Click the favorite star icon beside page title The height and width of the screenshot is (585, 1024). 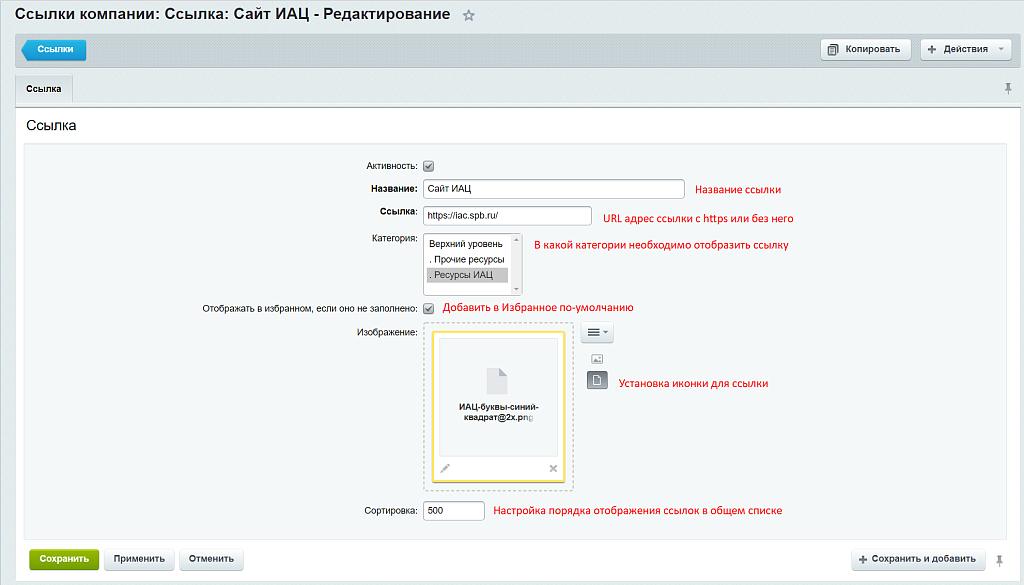tap(468, 16)
